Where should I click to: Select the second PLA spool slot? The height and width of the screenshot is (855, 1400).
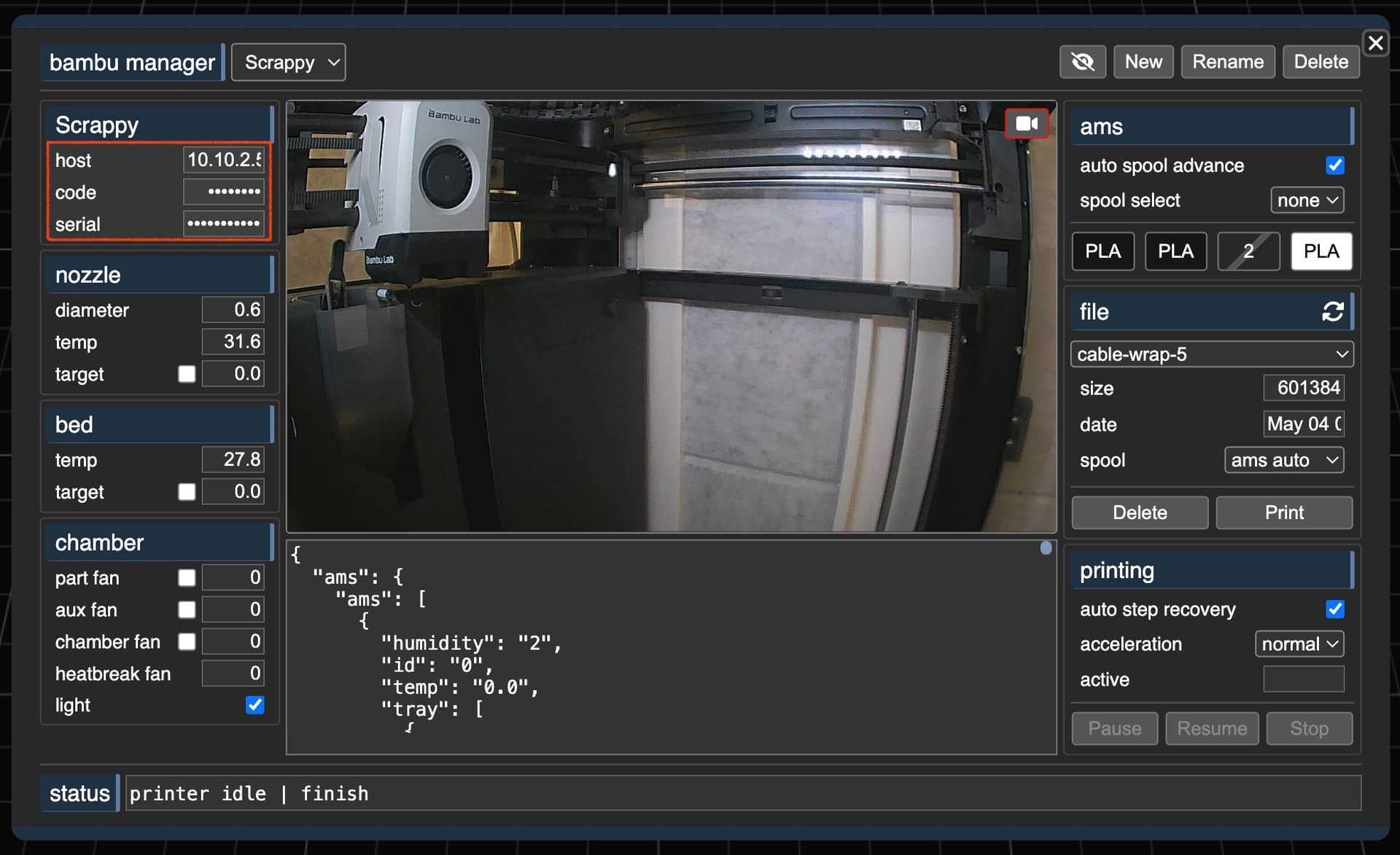tap(1175, 251)
